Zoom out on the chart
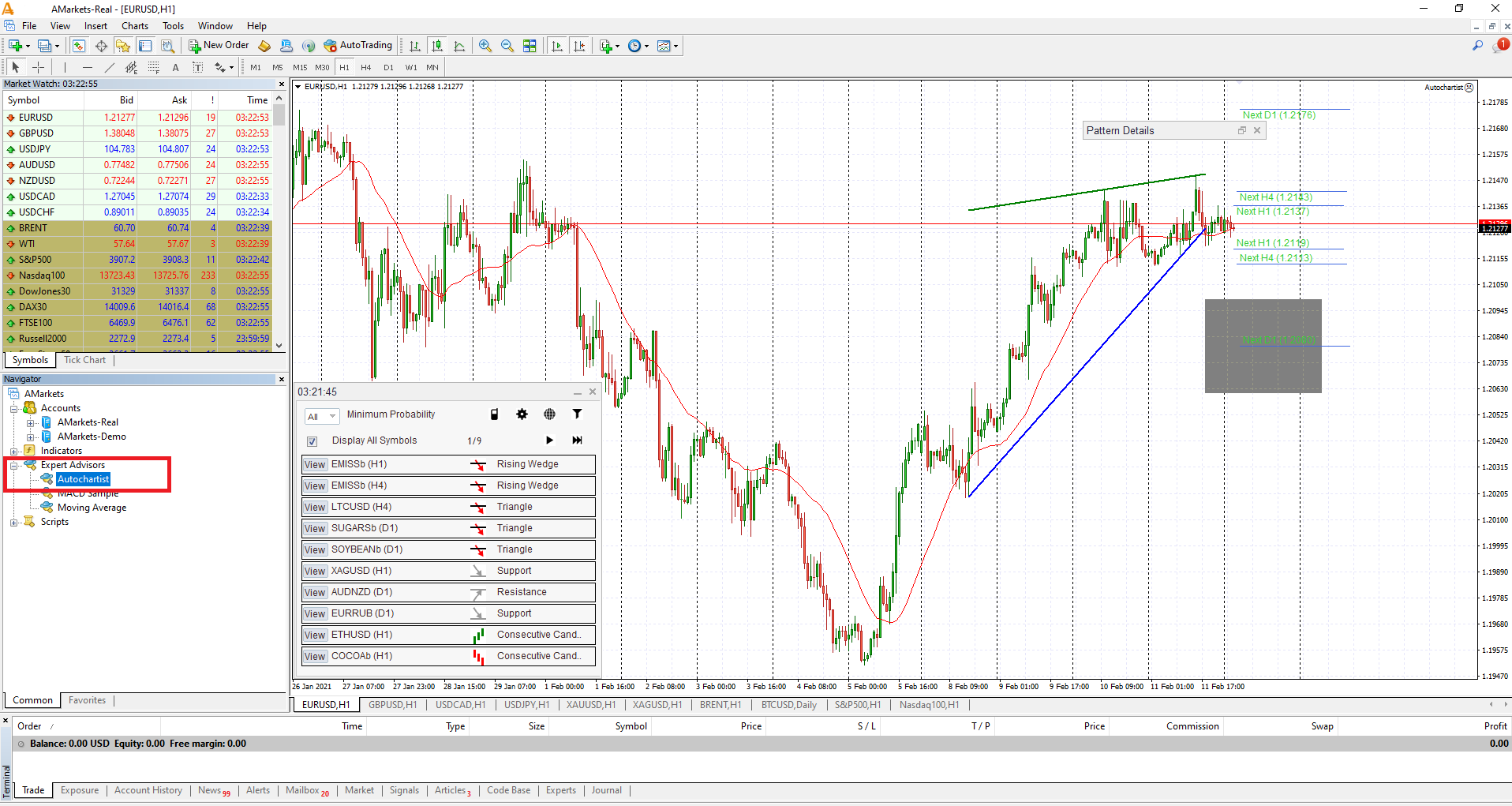The width and height of the screenshot is (1512, 806). click(507, 46)
